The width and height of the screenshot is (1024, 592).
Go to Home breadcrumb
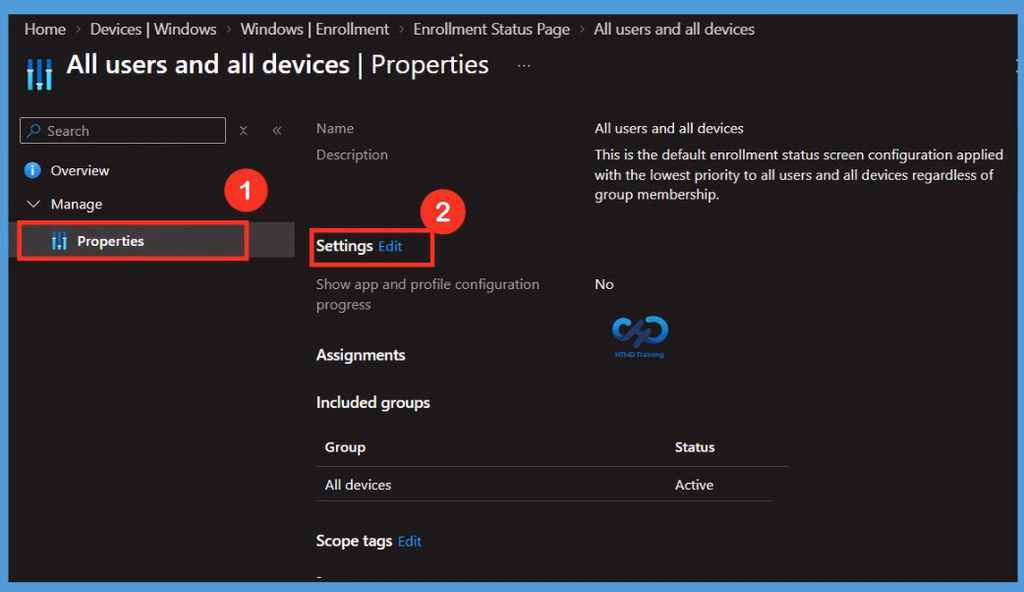(x=45, y=29)
